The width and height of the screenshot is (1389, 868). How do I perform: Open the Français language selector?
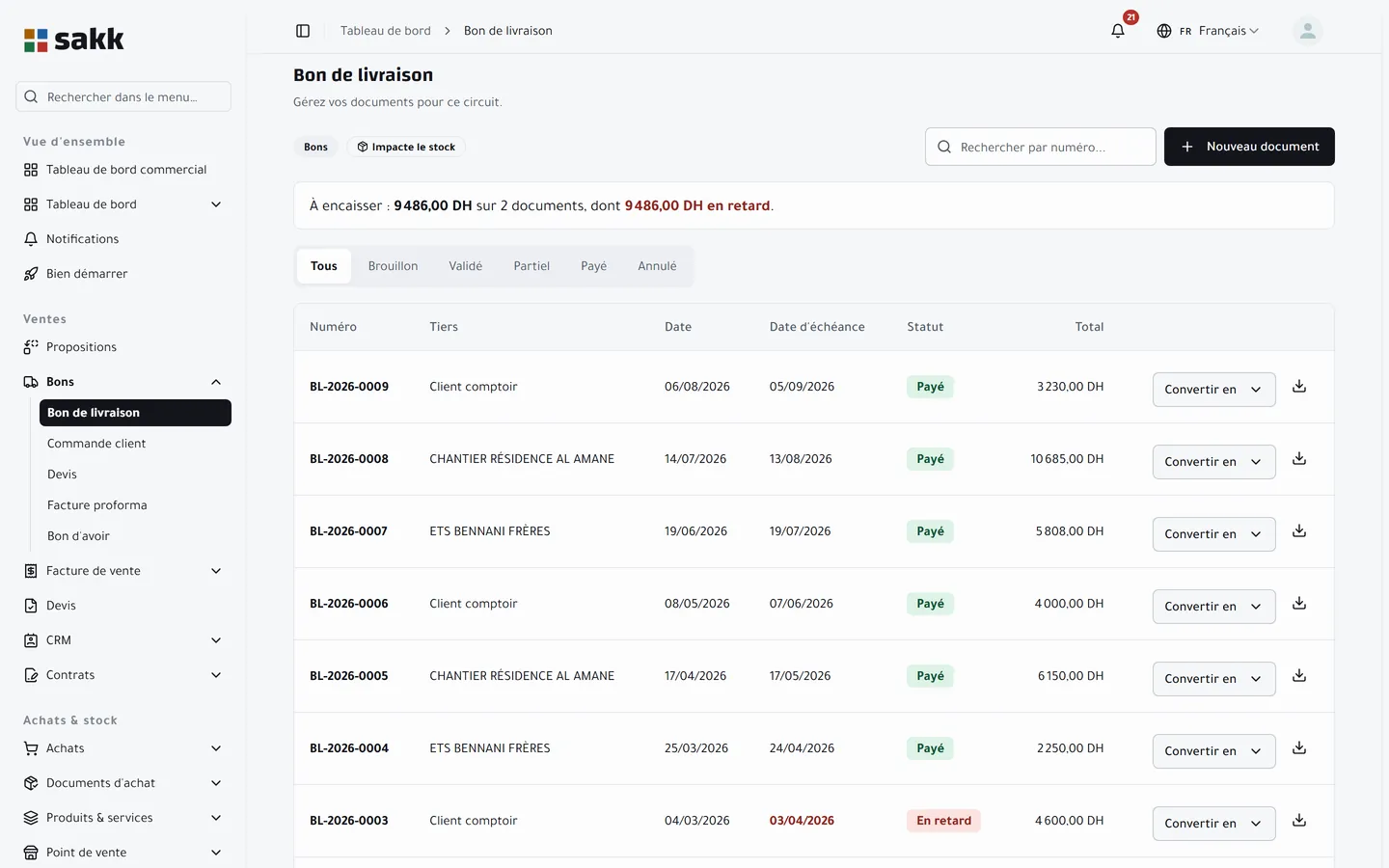1208,31
